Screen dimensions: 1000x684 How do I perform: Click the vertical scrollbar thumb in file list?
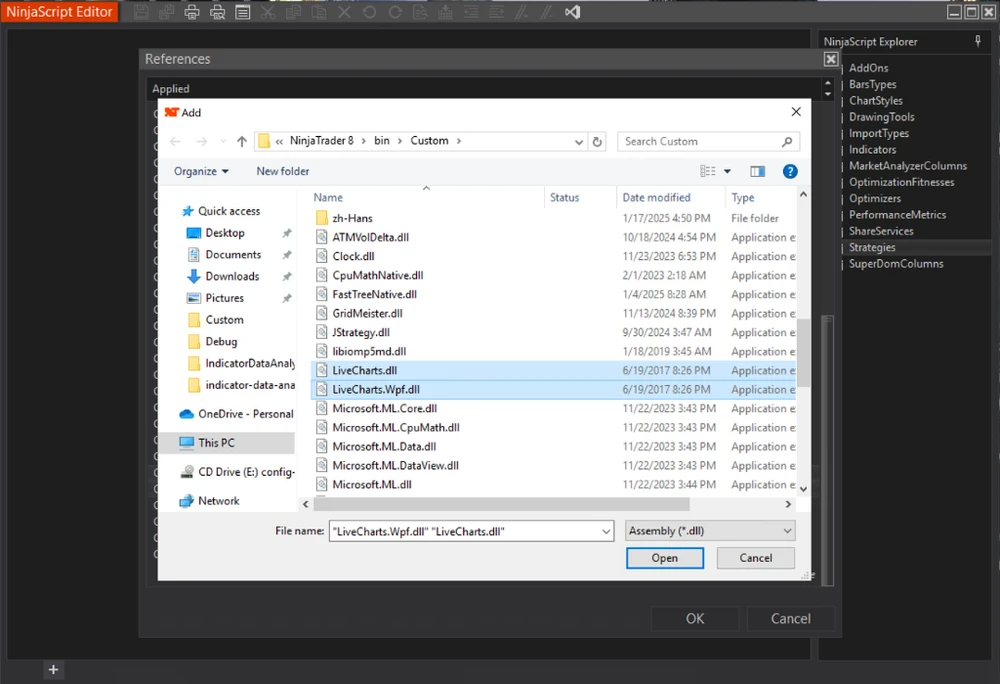[803, 353]
